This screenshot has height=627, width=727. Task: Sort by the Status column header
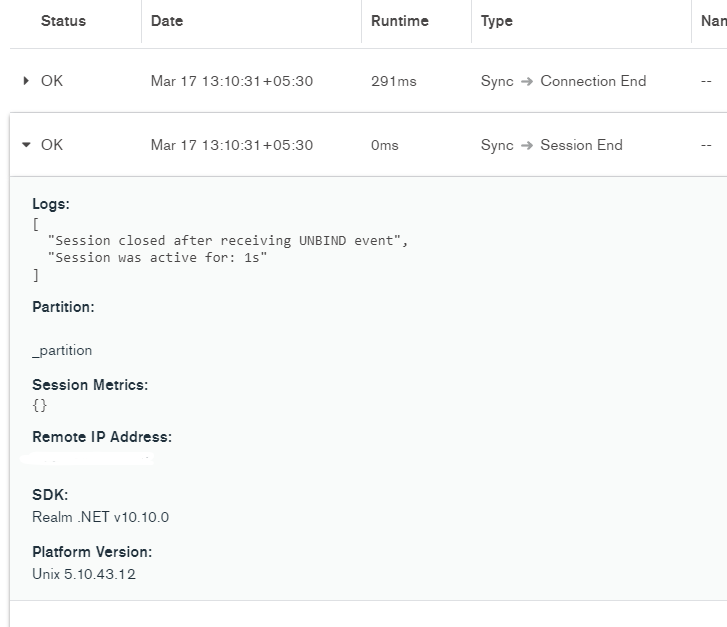click(63, 21)
